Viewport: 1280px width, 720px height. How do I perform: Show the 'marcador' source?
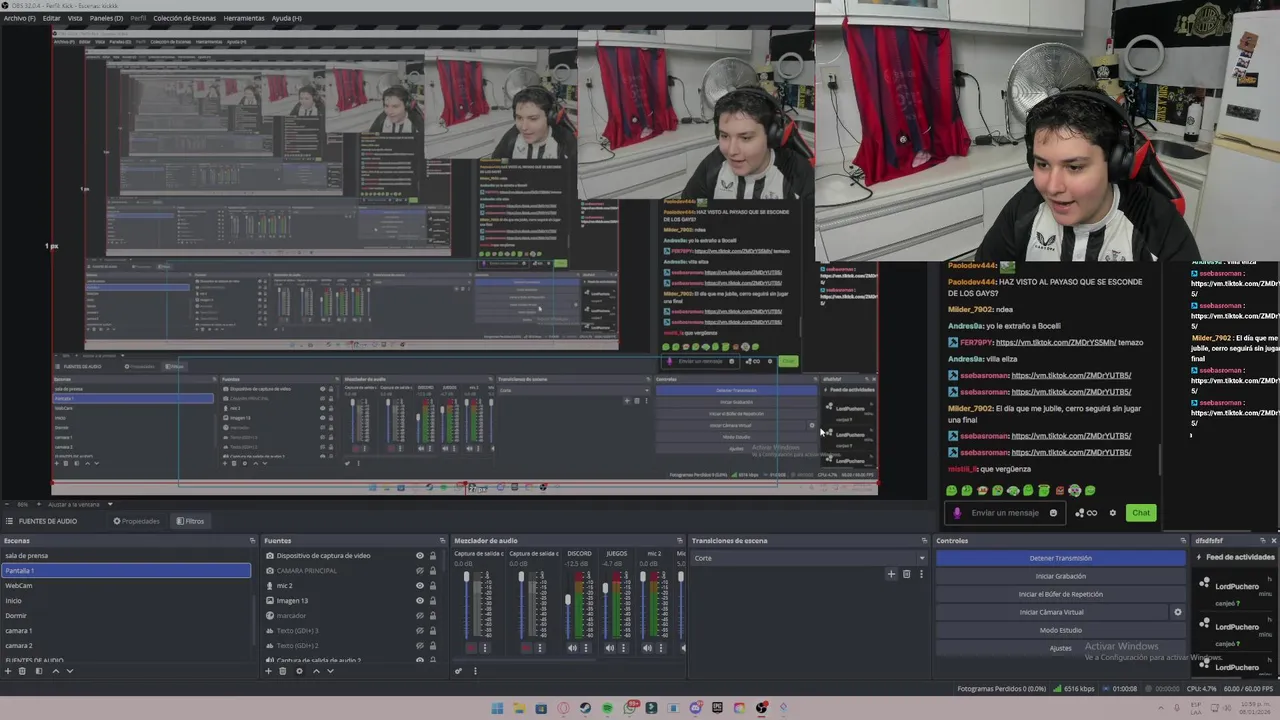pos(420,615)
